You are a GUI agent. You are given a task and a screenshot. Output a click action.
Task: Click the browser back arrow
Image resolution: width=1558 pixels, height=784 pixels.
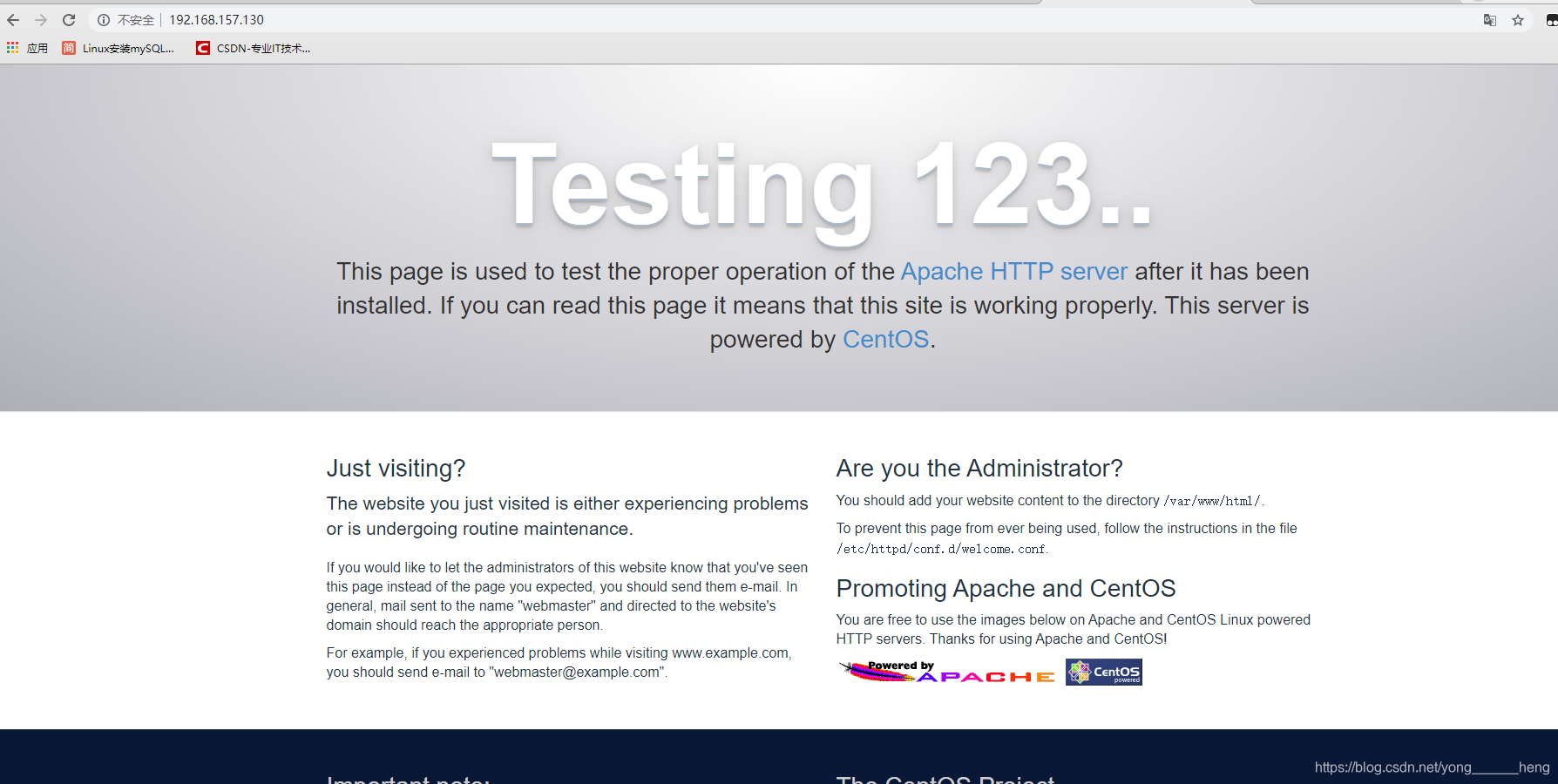tap(13, 20)
